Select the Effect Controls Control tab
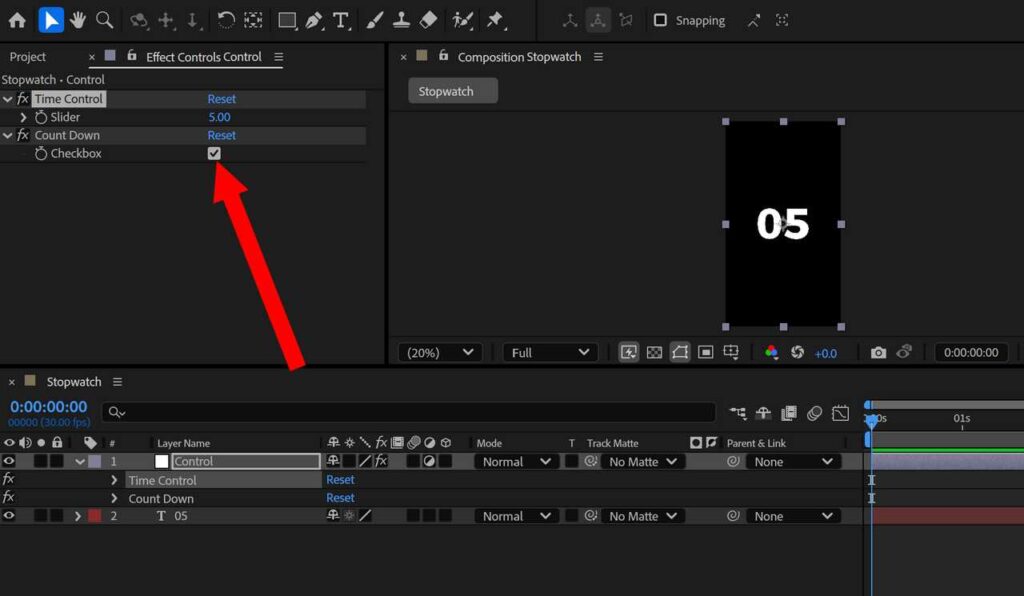The width and height of the screenshot is (1024, 596). [204, 57]
